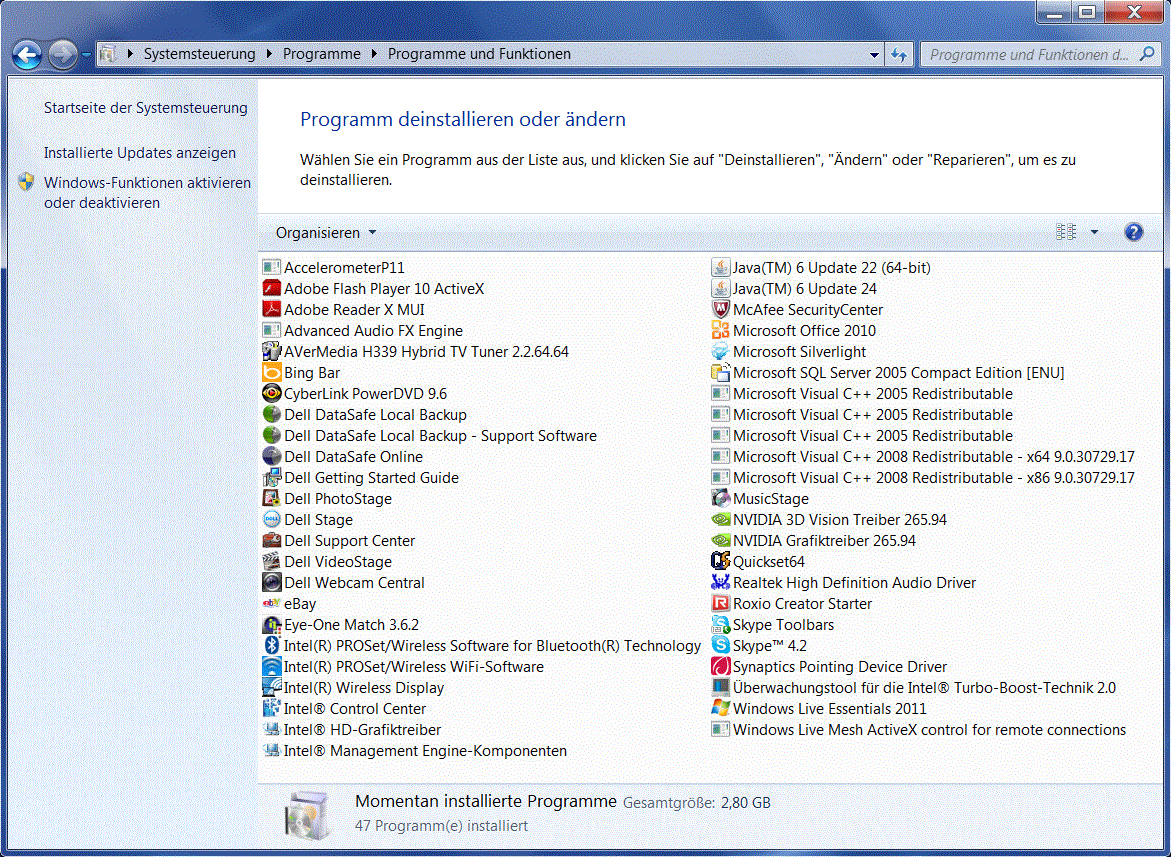Click the Adobe Reader X MUI icon
1171x857 pixels.
click(x=272, y=309)
